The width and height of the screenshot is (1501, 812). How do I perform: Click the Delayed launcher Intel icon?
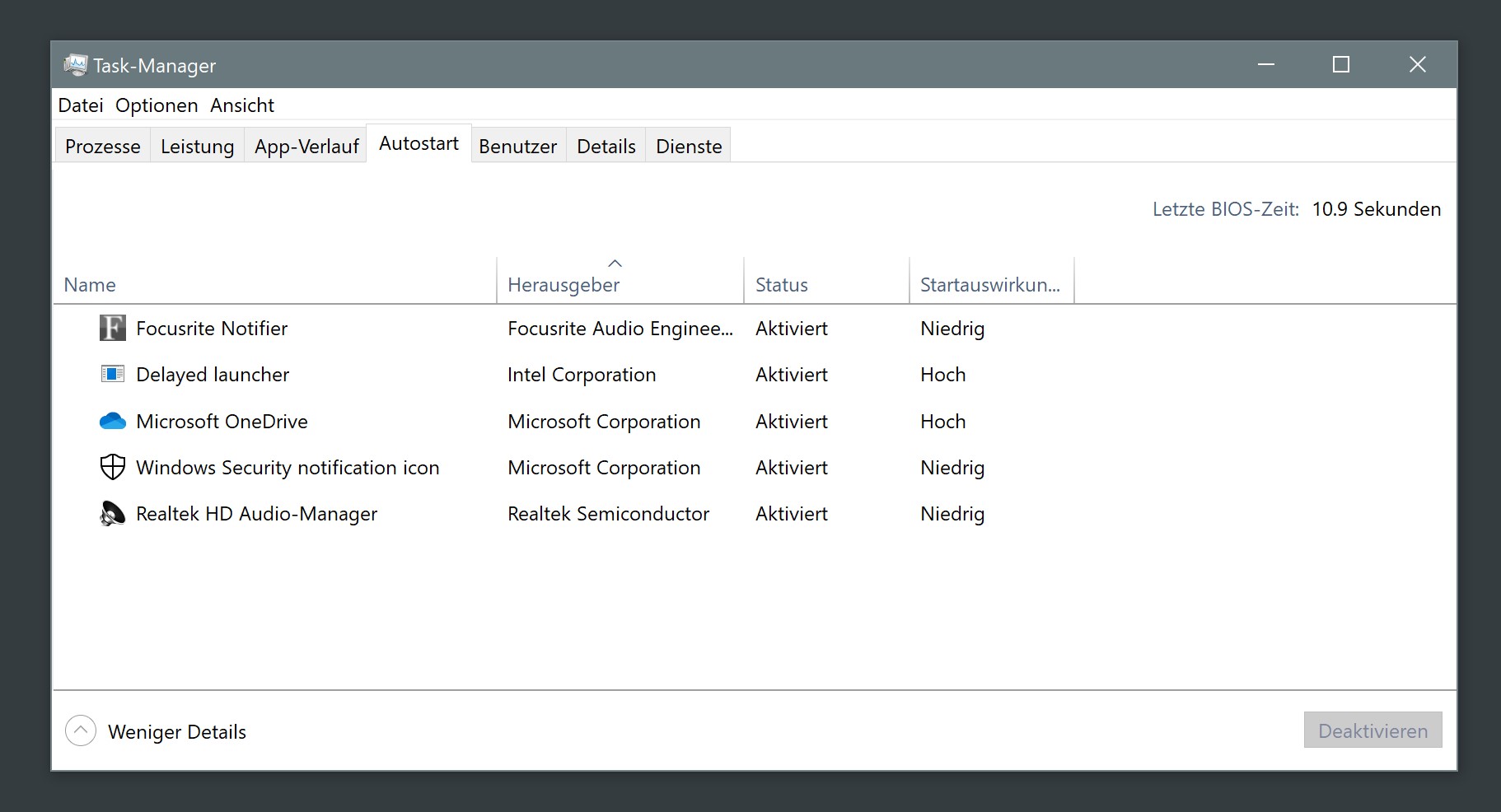[x=112, y=375]
